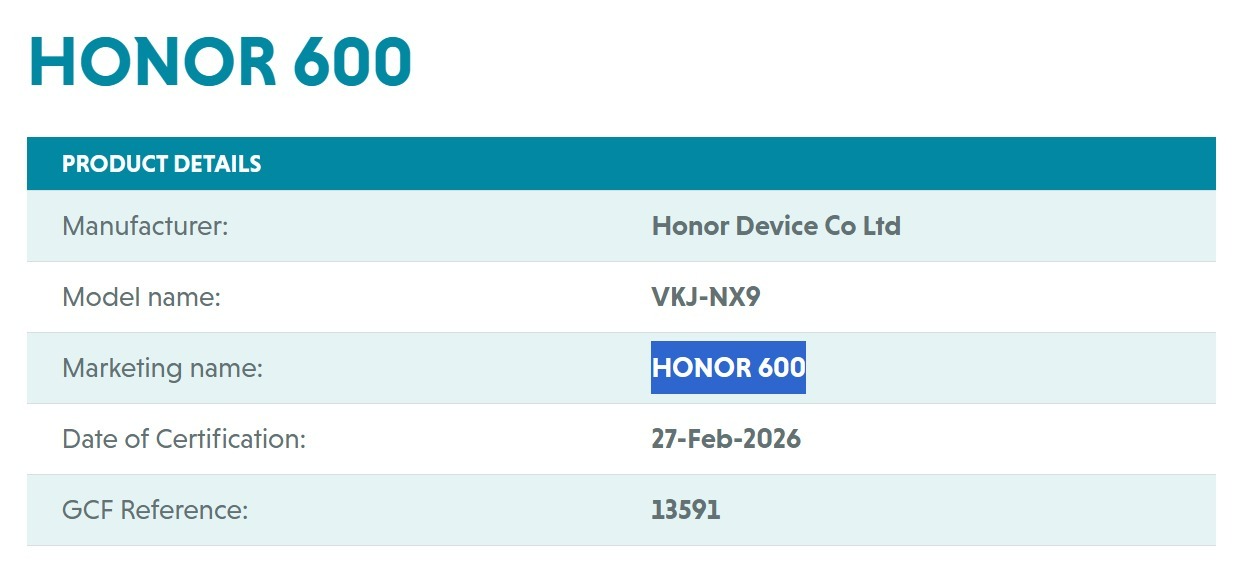Click Ltd in the manufacturer value

click(881, 226)
